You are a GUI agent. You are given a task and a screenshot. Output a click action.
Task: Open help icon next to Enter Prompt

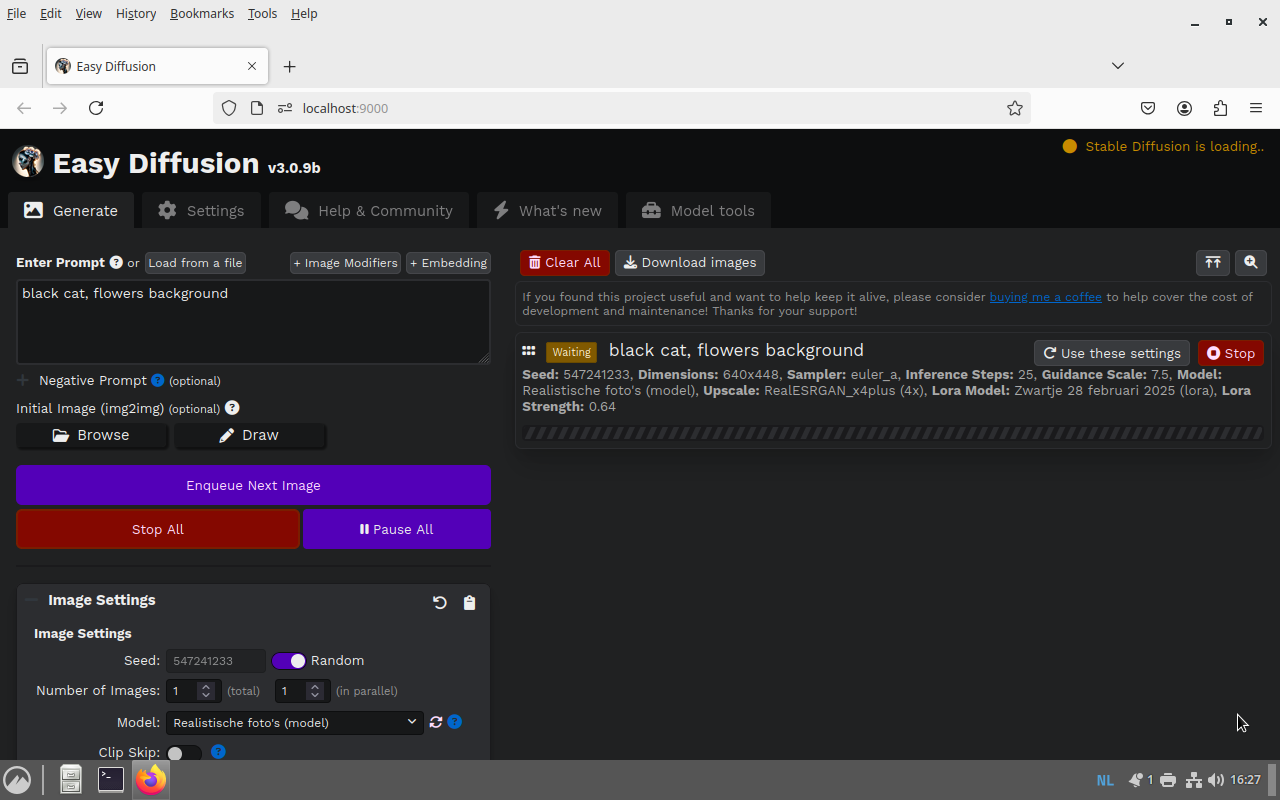coord(116,262)
